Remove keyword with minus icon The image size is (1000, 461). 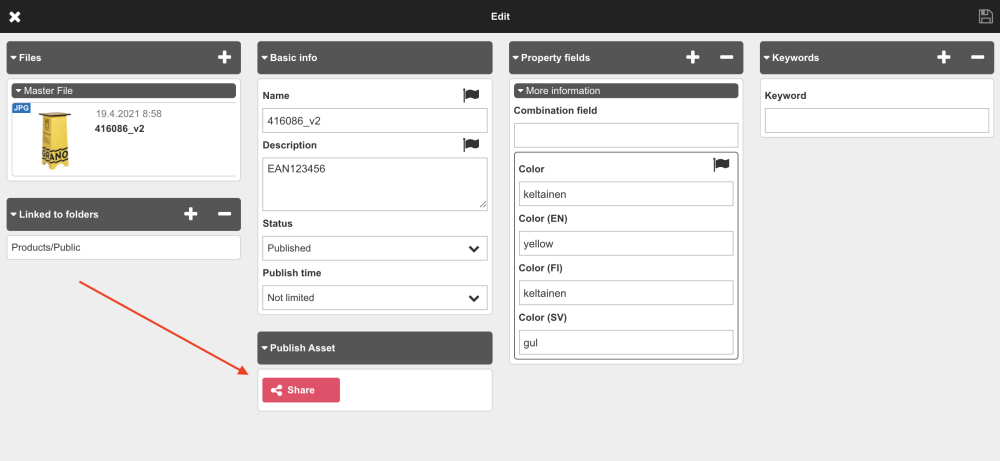pyautogui.click(x=977, y=57)
